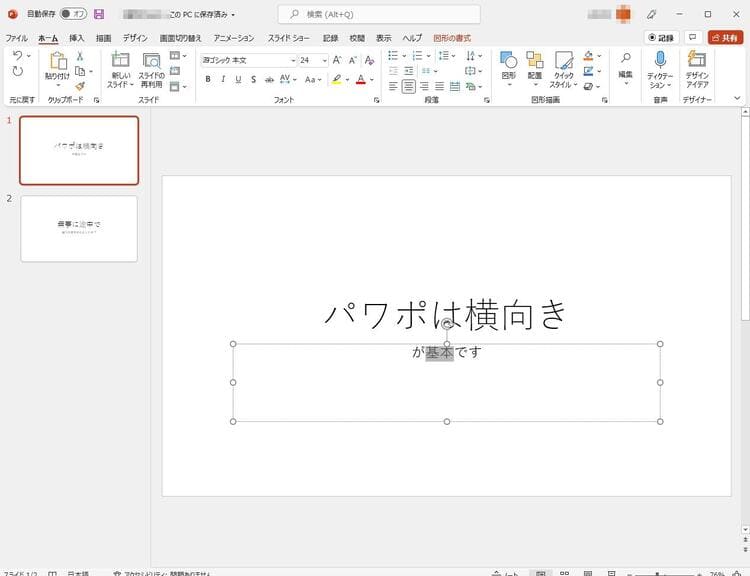This screenshot has height=576, width=750.
Task: Click the Cut scissors icon
Action: pos(80,56)
